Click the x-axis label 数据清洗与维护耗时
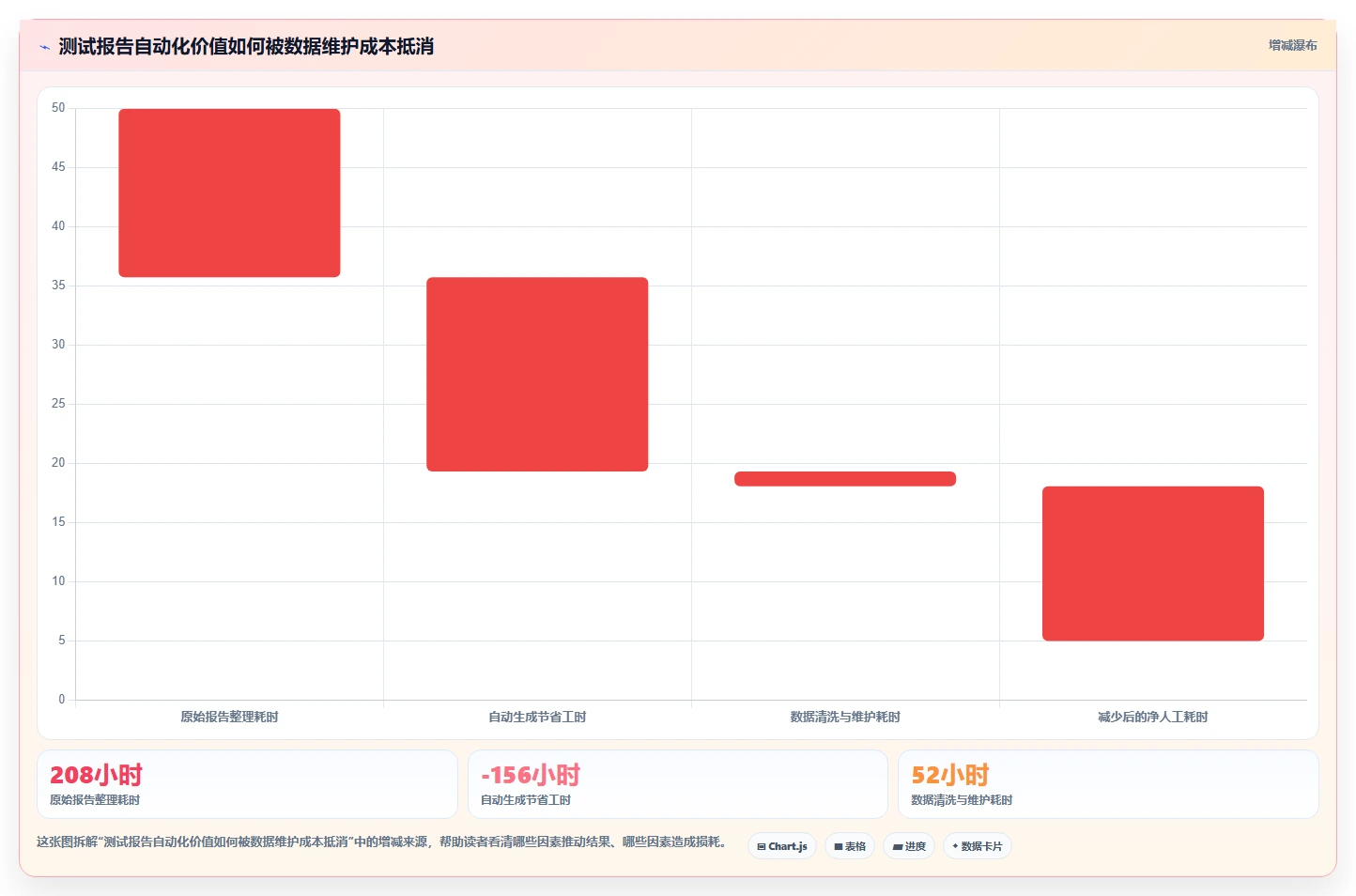The width and height of the screenshot is (1356, 896). coord(845,717)
